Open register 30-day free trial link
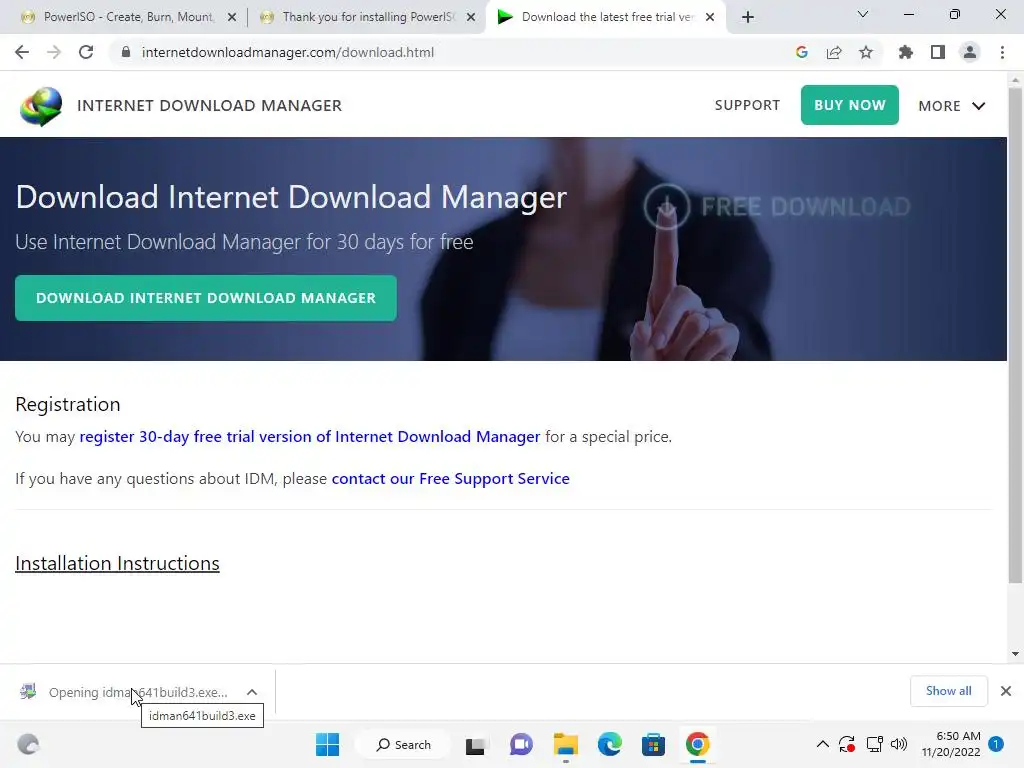Screen dimensions: 1024x768 310,436
